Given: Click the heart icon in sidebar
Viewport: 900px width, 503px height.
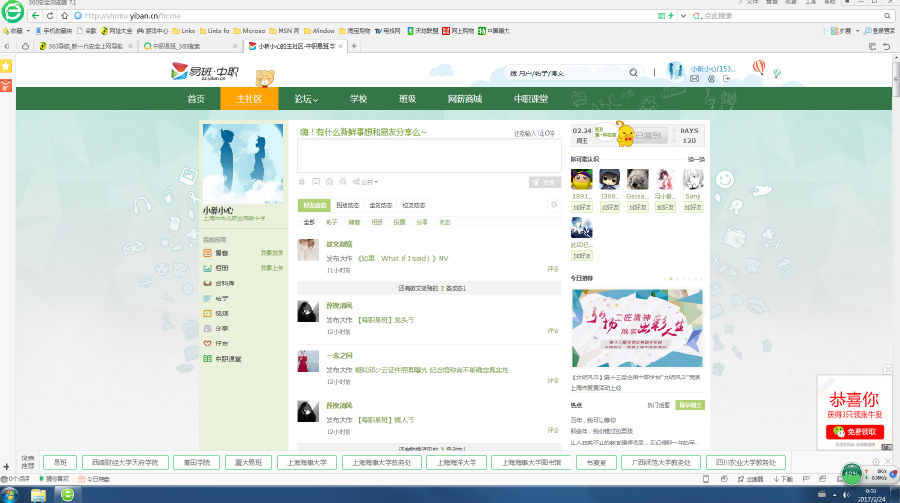Looking at the screenshot, I should (207, 343).
